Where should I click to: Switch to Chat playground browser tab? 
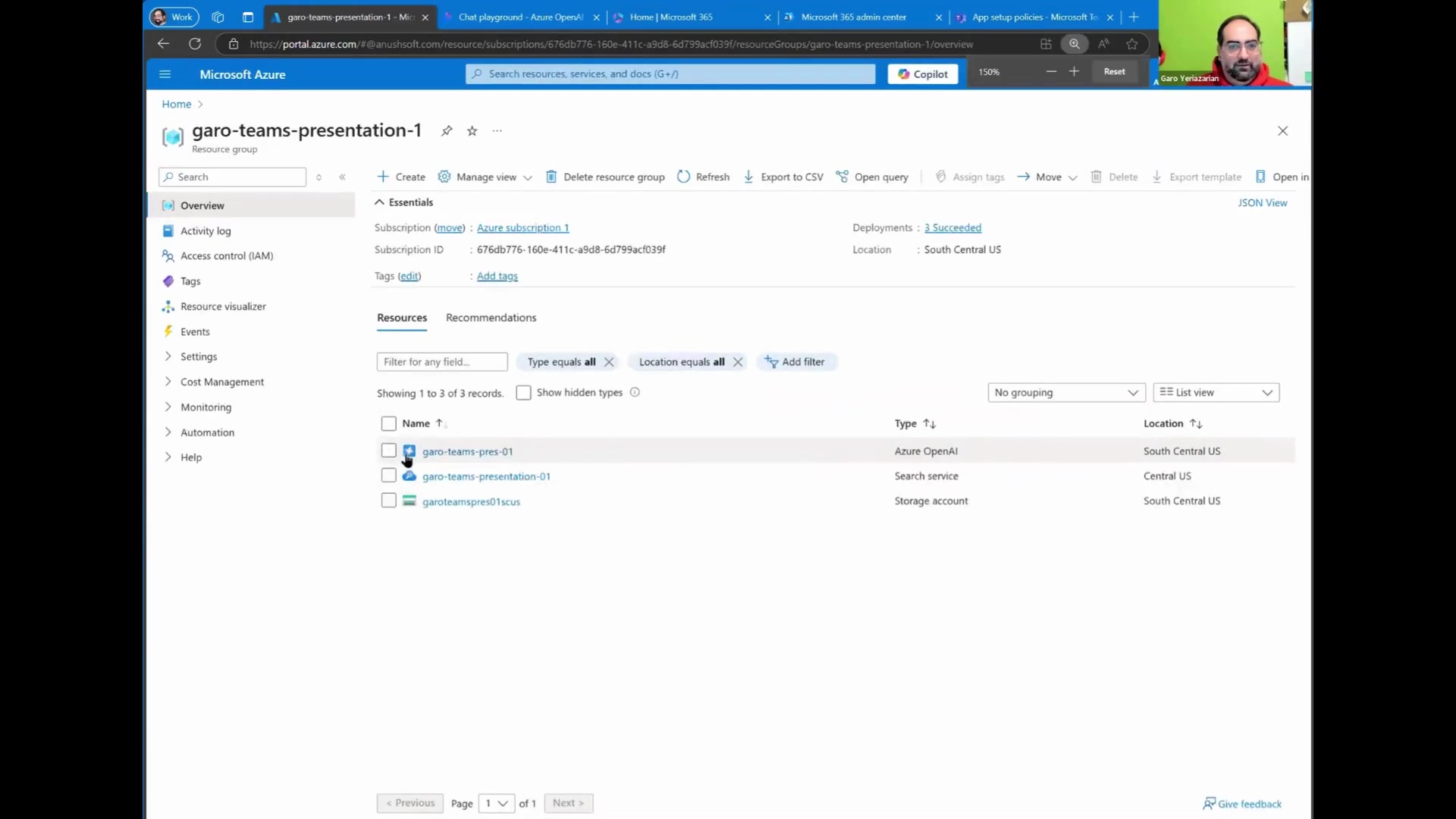[x=522, y=17]
